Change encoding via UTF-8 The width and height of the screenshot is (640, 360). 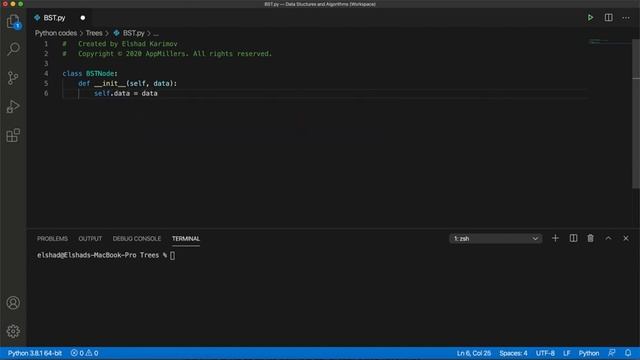pos(545,353)
